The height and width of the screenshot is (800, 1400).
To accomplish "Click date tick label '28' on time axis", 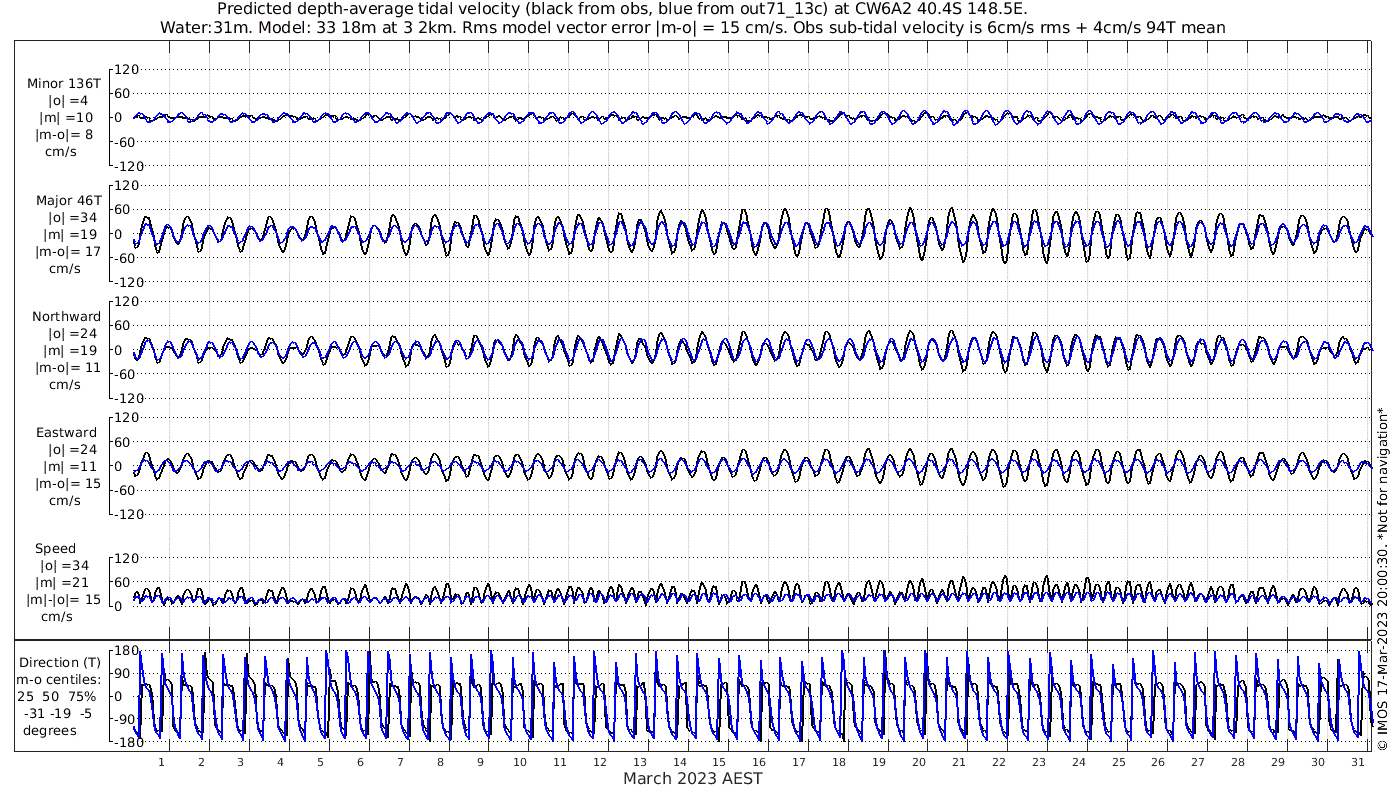I will pyautogui.click(x=1238, y=762).
